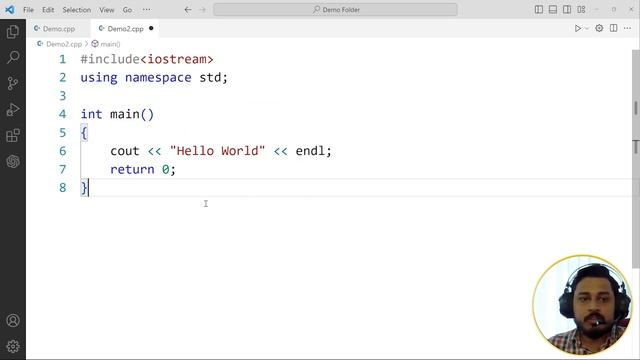
Task: Open the Manage settings gear
Action: pyautogui.click(x=13, y=346)
